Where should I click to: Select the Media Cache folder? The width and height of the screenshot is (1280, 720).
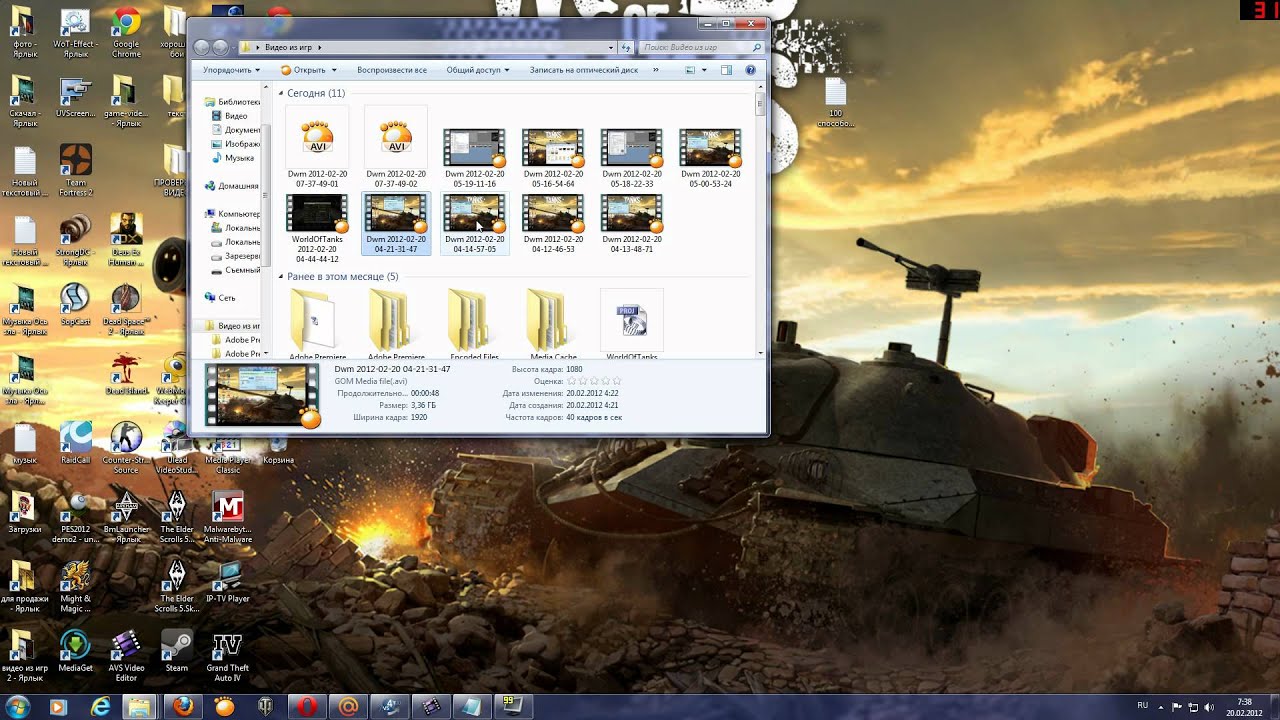pos(553,324)
